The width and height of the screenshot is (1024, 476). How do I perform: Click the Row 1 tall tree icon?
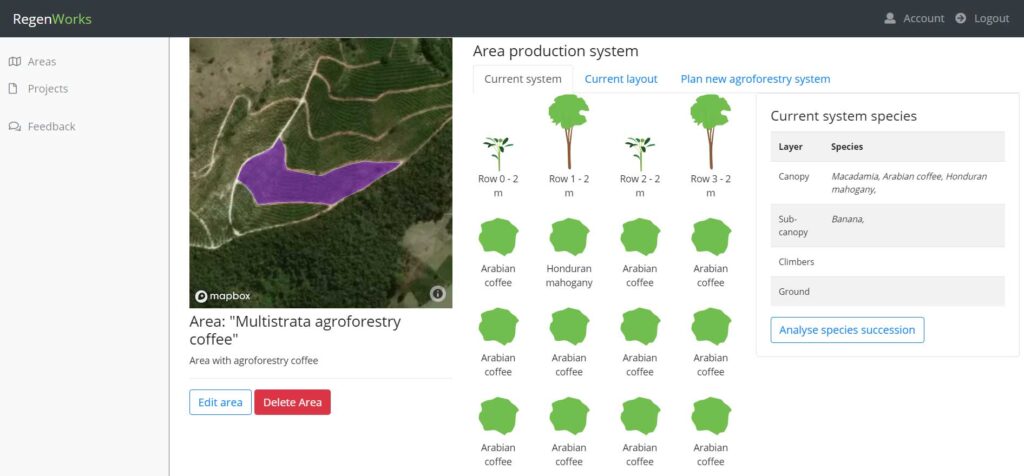pos(569,132)
